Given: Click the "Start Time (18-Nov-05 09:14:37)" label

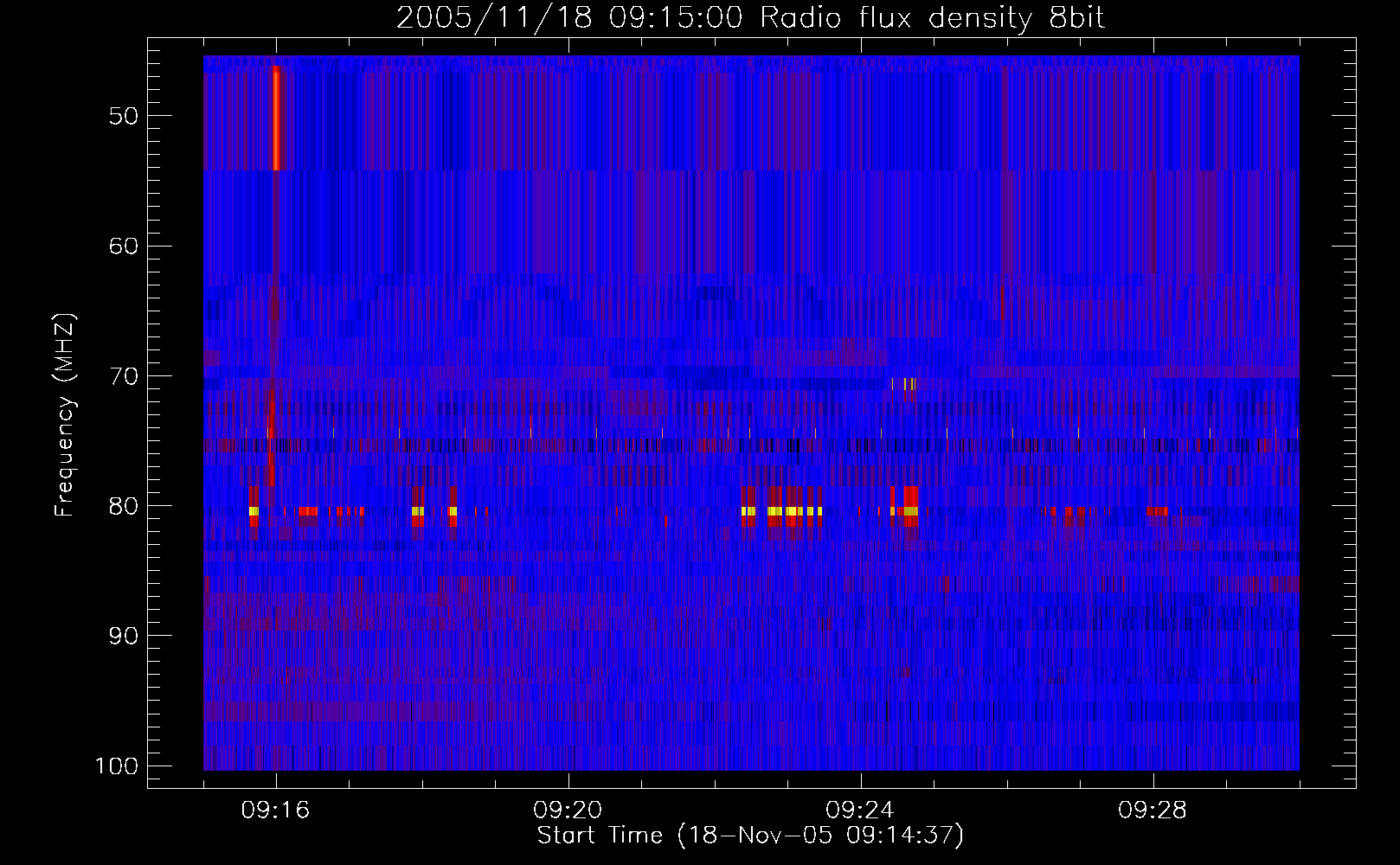Looking at the screenshot, I should pyautogui.click(x=750, y=836).
